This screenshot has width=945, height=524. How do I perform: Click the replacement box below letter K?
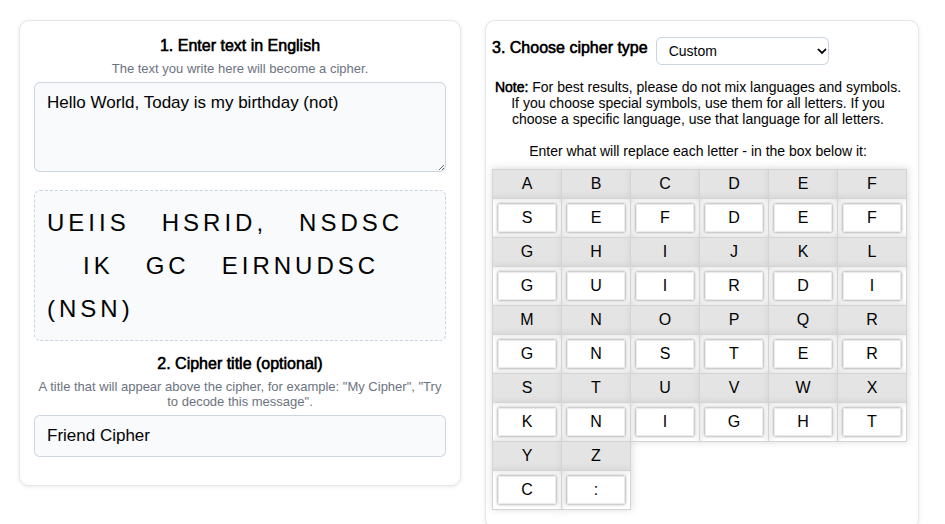coord(803,286)
